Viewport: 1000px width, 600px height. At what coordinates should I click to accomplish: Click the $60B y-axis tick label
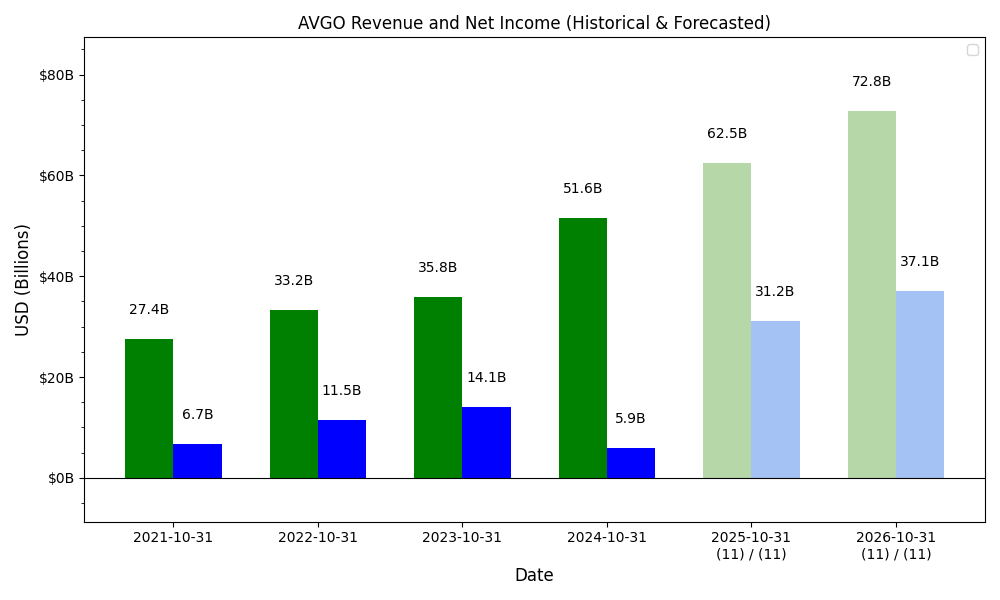[x=57, y=176]
